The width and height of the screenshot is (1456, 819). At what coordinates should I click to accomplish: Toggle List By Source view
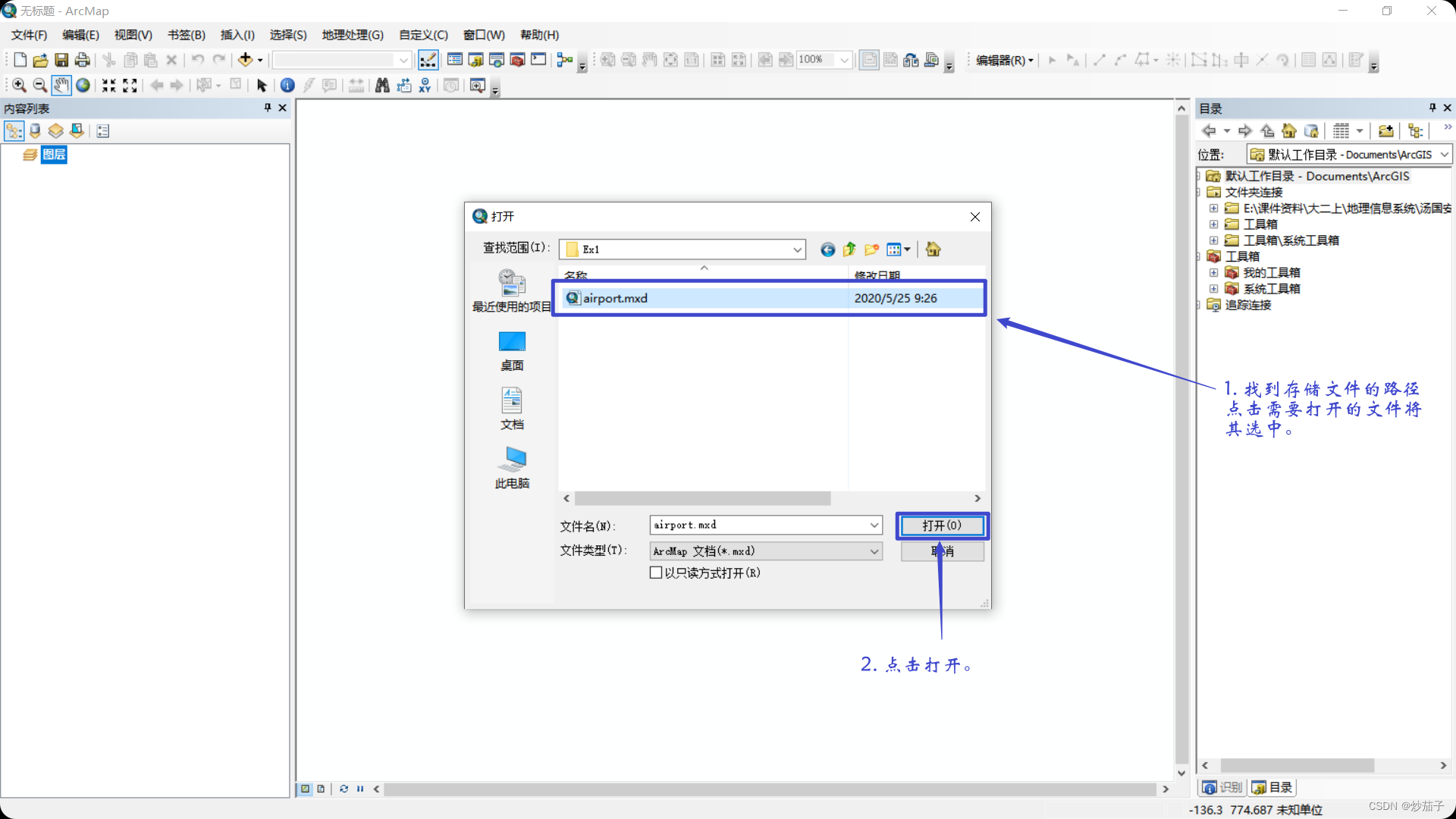tap(35, 131)
